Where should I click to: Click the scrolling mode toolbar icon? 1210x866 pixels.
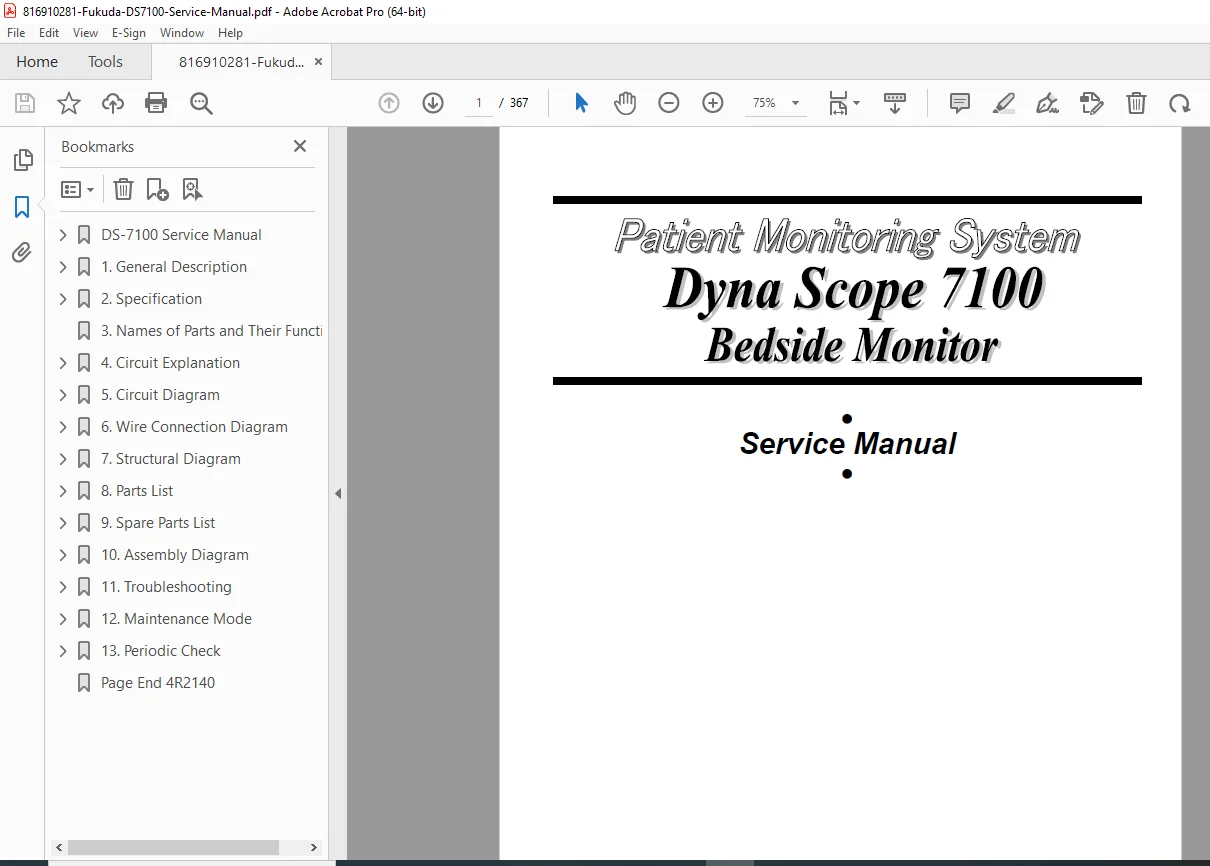point(895,103)
